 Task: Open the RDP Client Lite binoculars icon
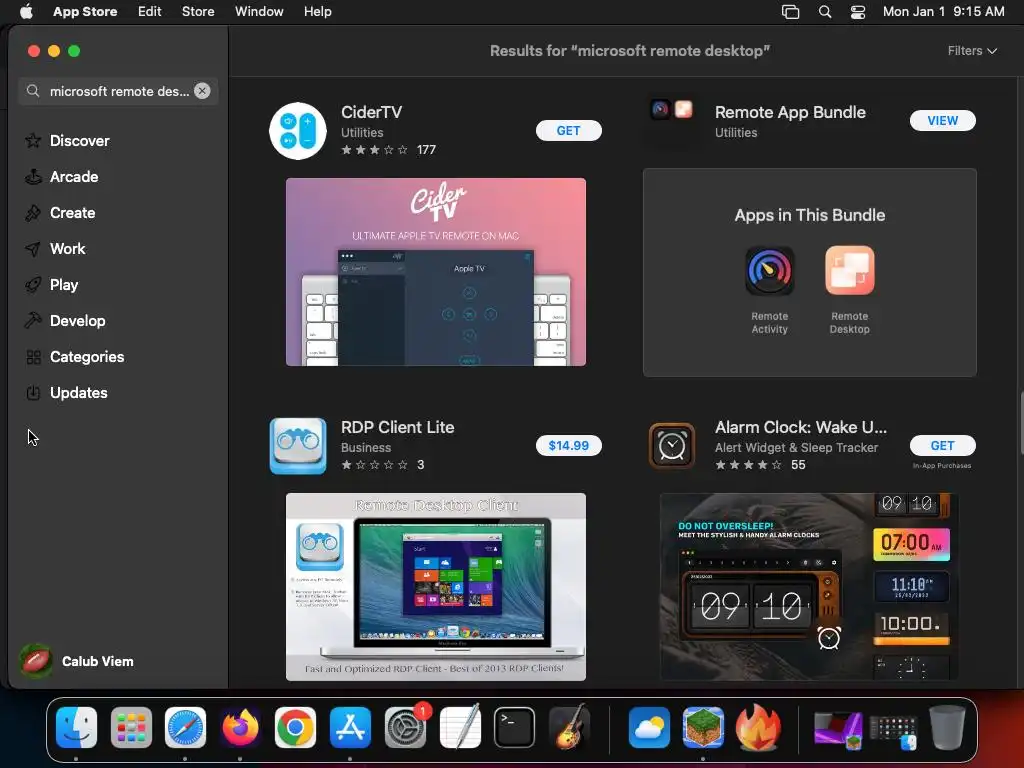pos(298,445)
